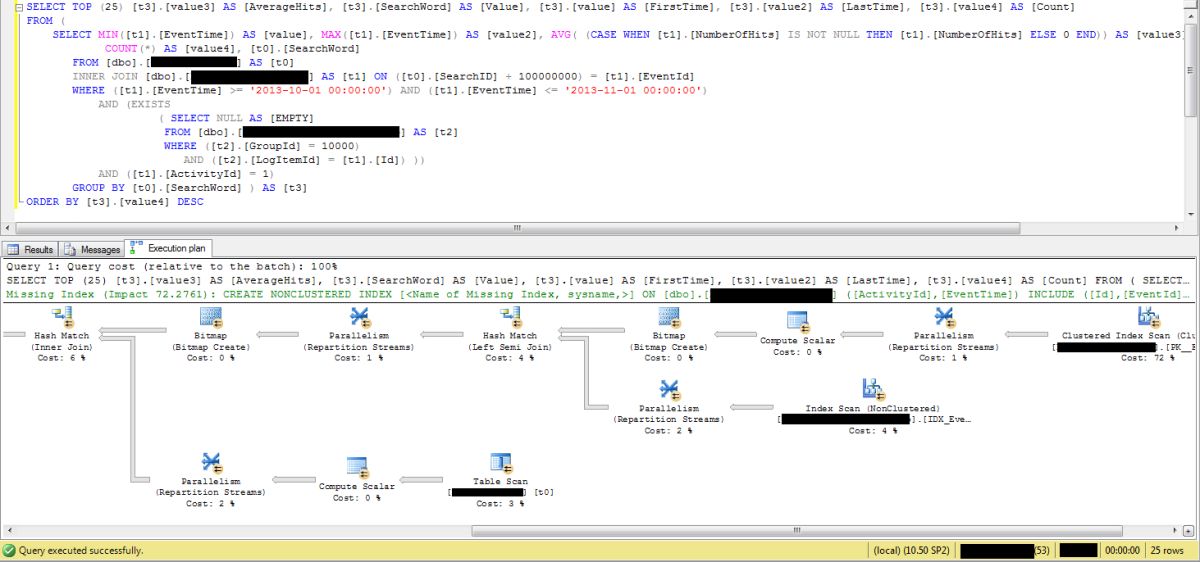Open the Execution plan tab
The height and width of the screenshot is (562, 1200).
point(169,248)
